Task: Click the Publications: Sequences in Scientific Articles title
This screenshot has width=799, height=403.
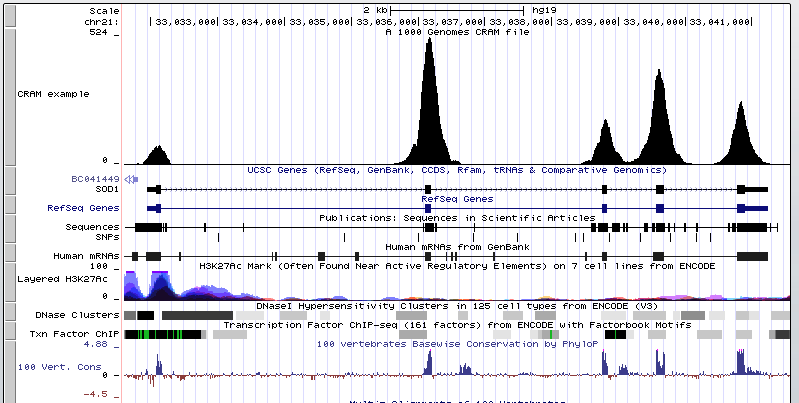Action: [x=457, y=217]
